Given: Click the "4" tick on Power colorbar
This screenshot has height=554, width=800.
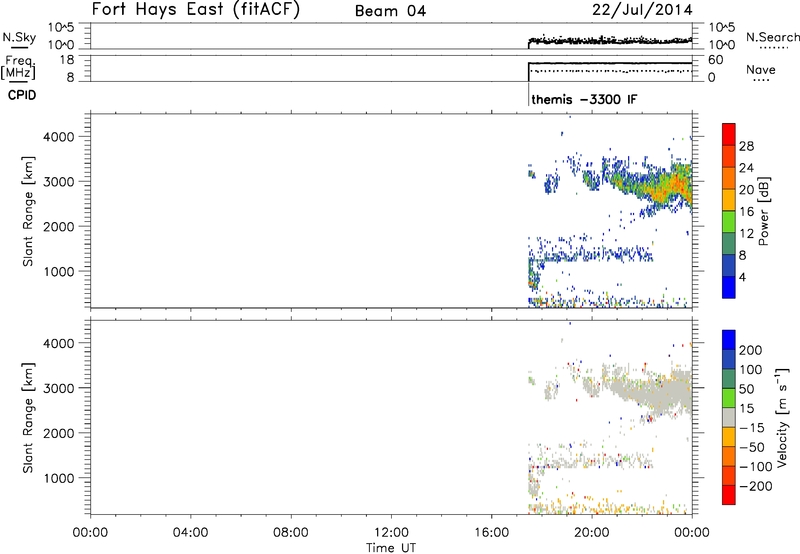Looking at the screenshot, I should pos(743,277).
